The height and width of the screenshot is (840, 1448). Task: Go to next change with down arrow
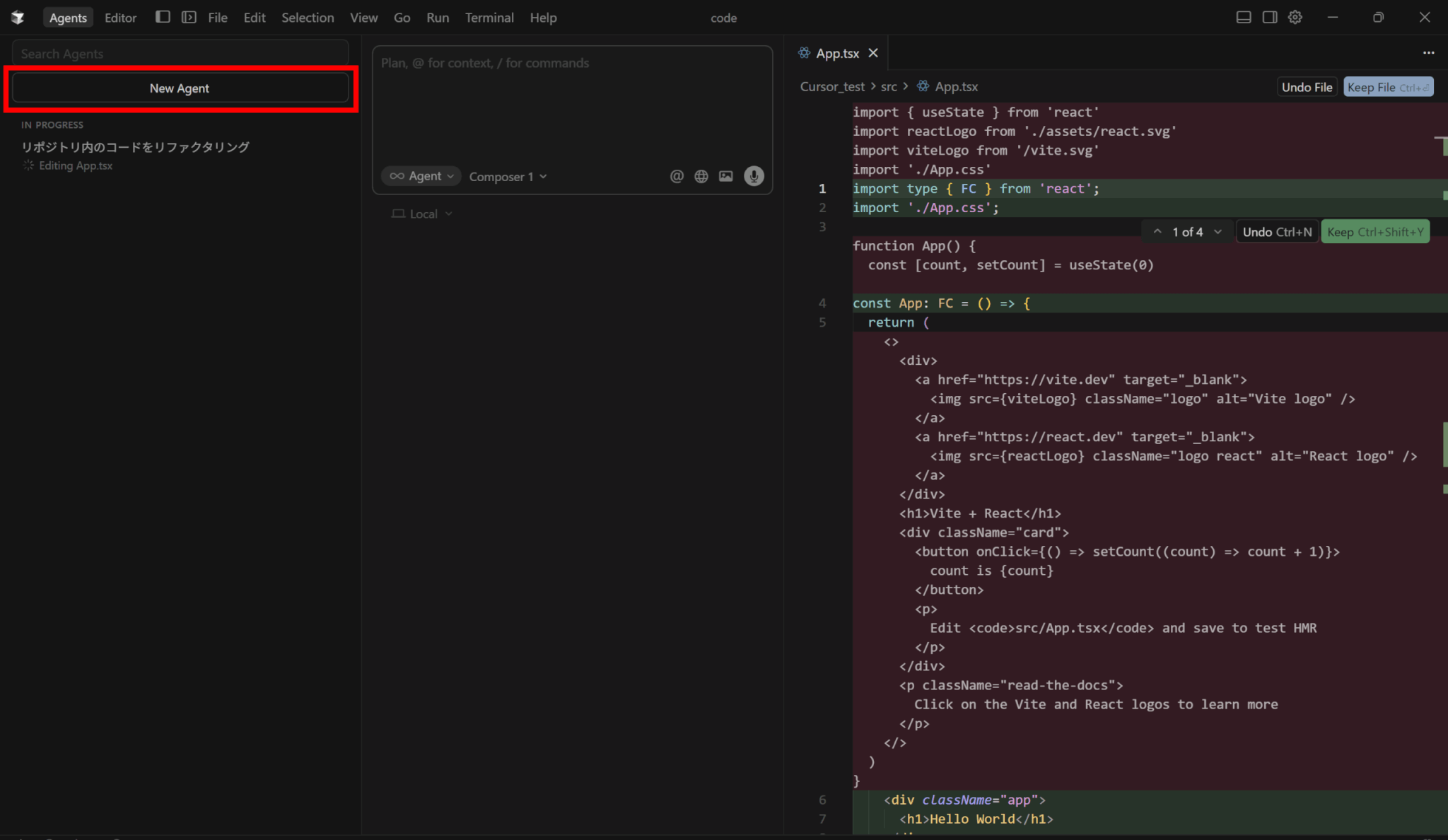click(x=1218, y=232)
